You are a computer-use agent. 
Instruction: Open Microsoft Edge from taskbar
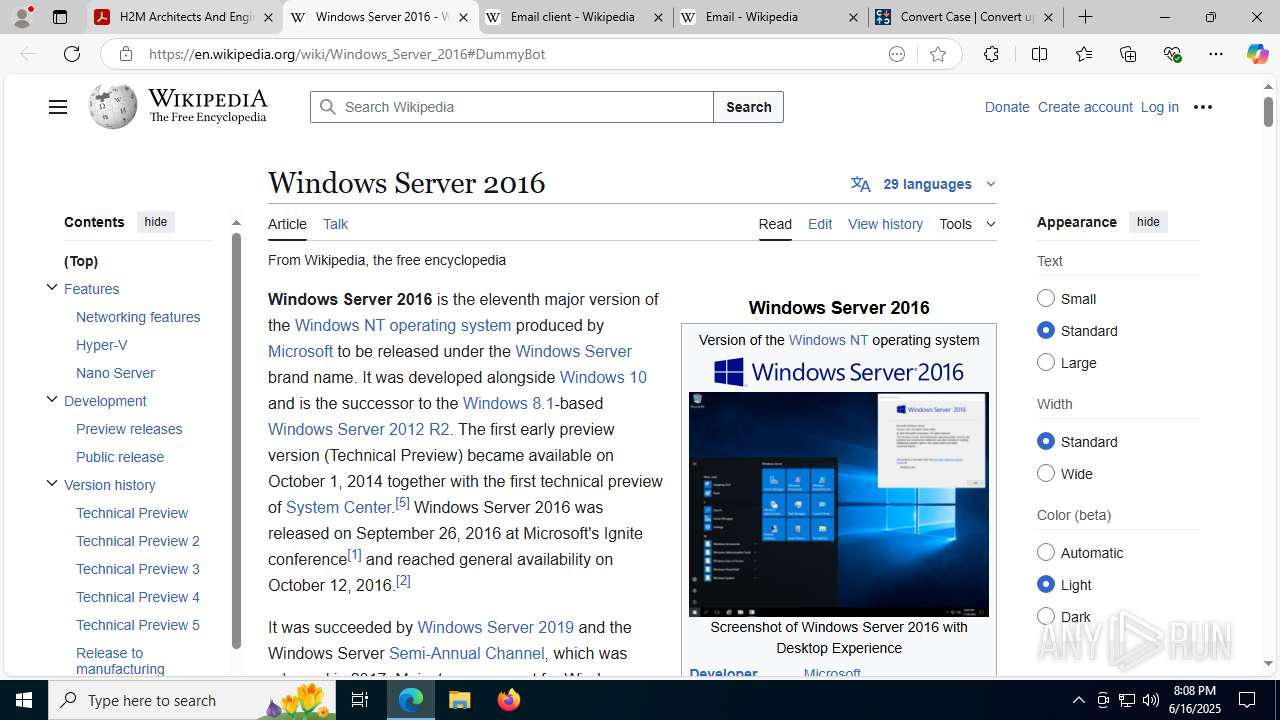click(x=411, y=700)
